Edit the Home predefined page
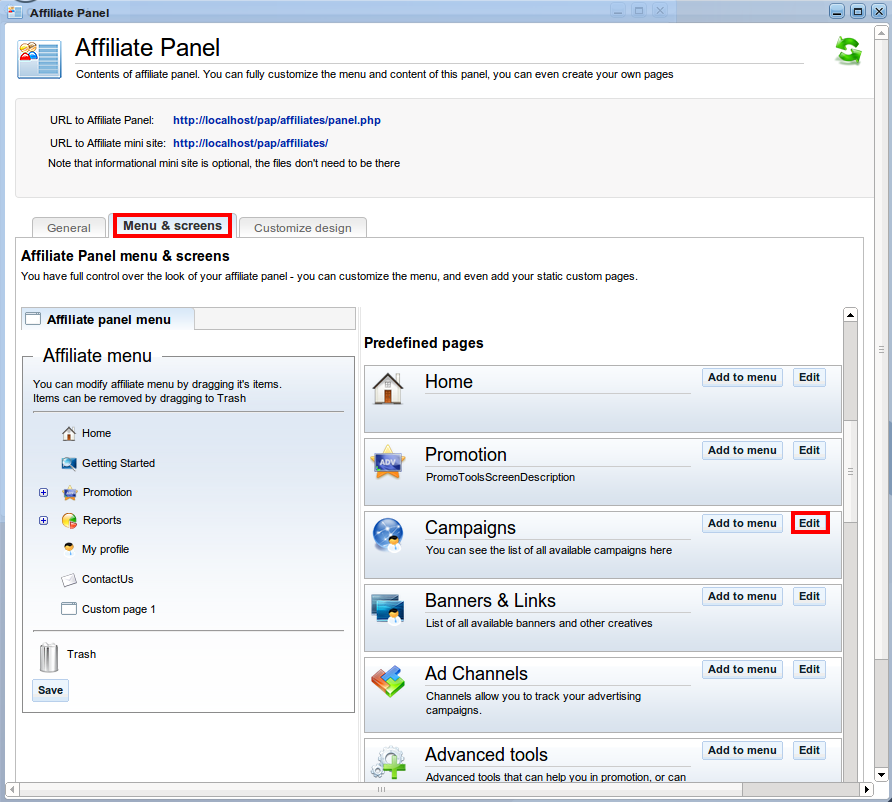The image size is (892, 802). click(809, 377)
